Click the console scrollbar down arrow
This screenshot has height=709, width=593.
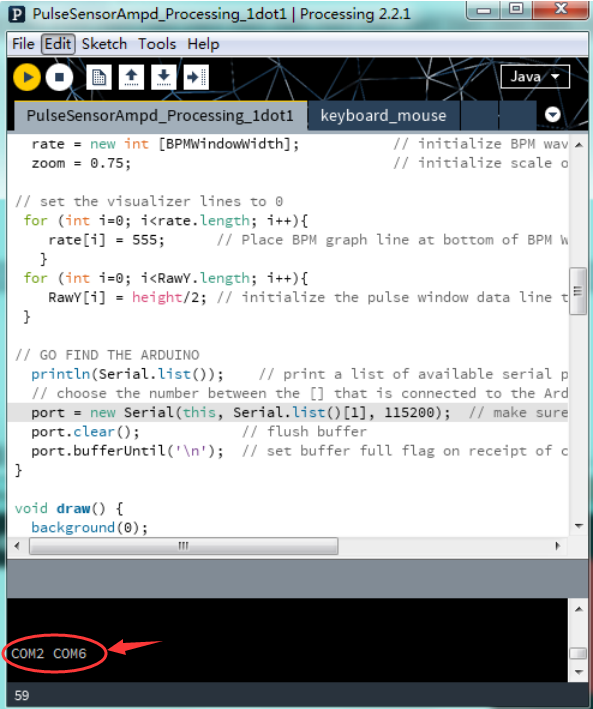coord(579,672)
